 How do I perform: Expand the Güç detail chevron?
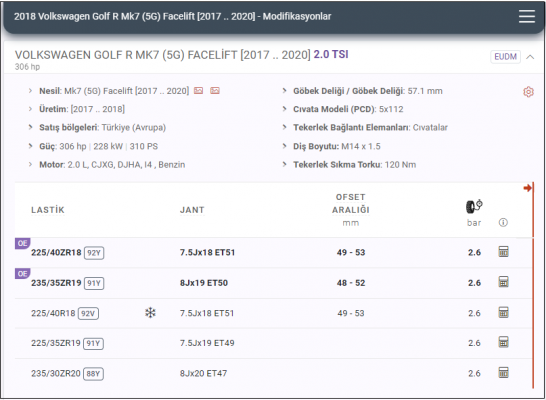30,146
